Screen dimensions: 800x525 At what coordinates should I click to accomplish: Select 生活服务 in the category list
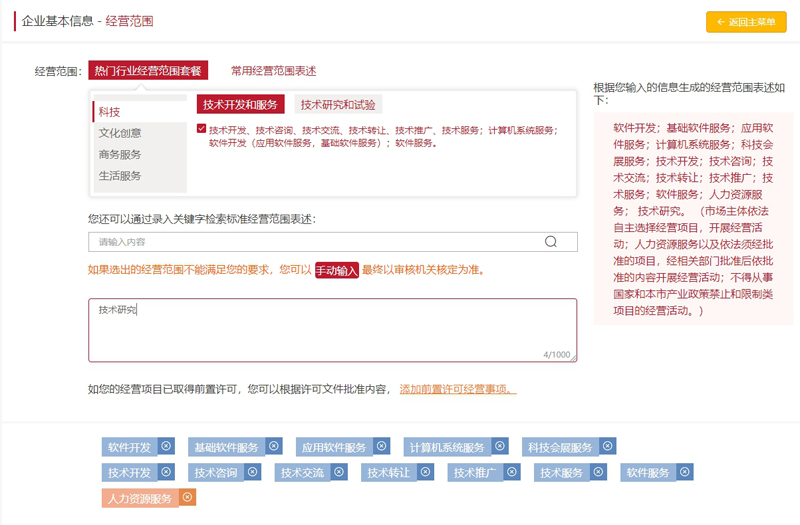(120, 176)
